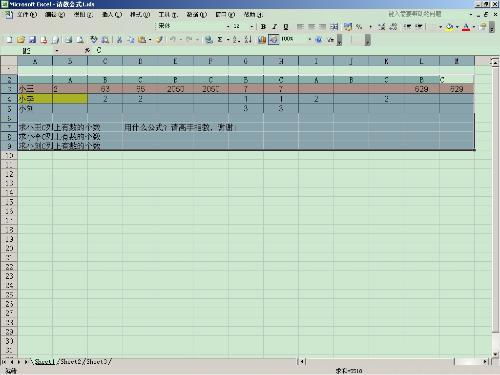500x375 pixels.
Task: Click the Open file icon
Action: click(x=21, y=40)
